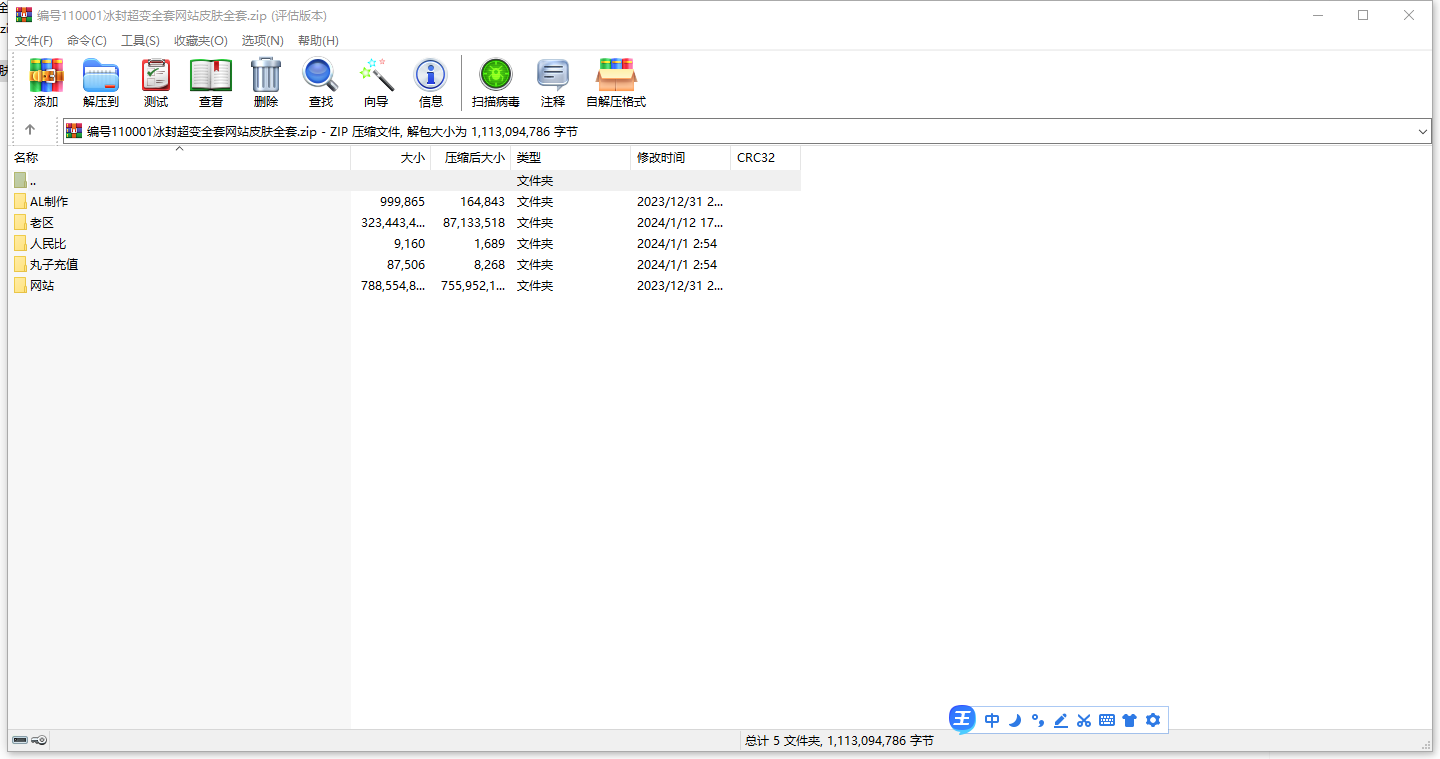This screenshot has width=1440, height=759.
Task: Click the 删除 (Delete) trash icon
Action: click(266, 76)
